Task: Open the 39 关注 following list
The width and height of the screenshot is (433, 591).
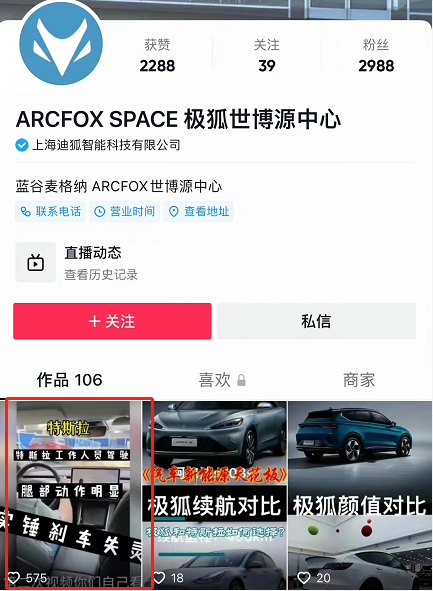Action: 267,55
